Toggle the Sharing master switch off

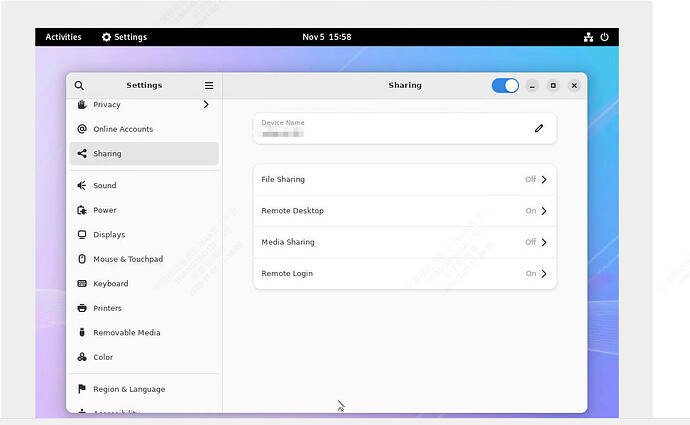coord(505,86)
